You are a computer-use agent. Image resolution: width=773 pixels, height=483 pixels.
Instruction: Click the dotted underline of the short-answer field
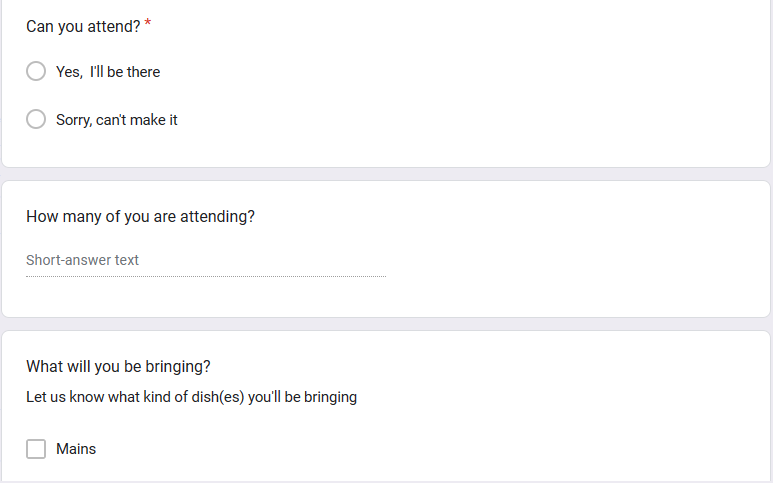[x=205, y=276]
